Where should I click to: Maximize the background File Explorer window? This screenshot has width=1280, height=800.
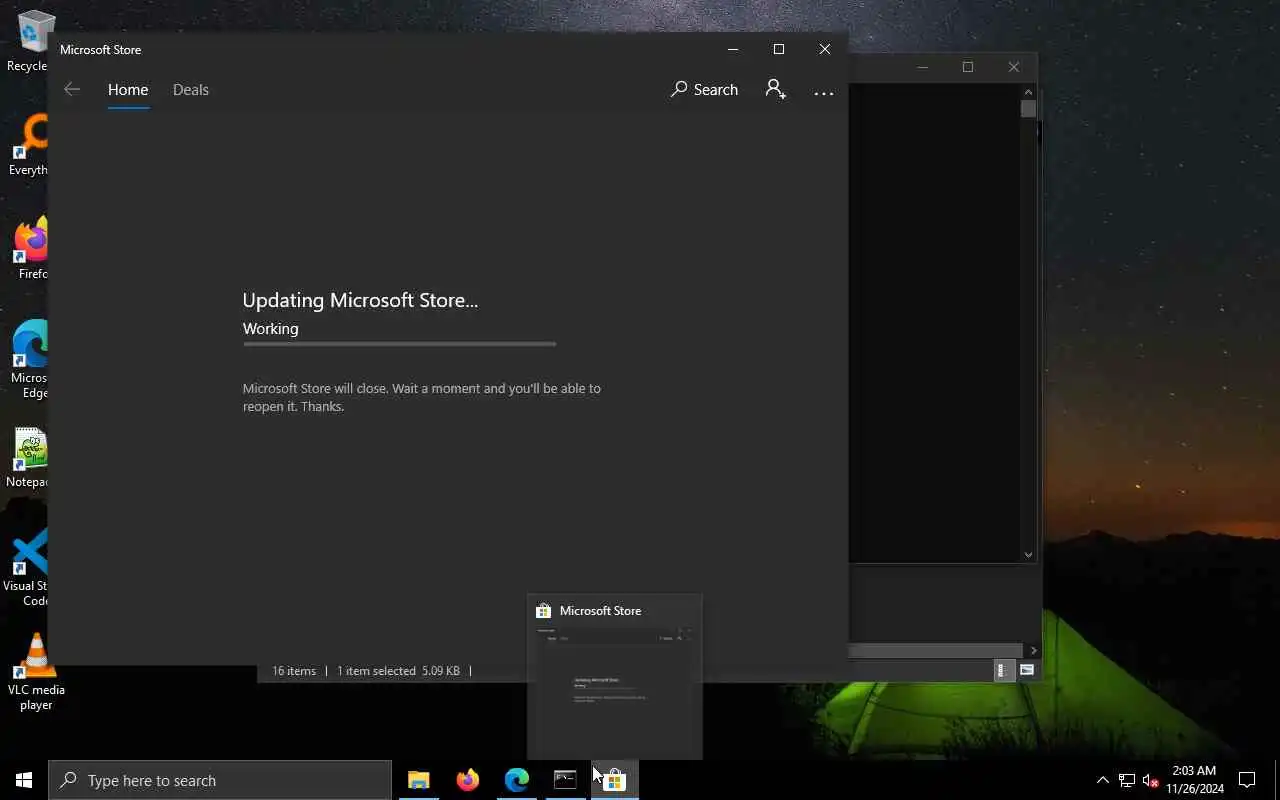click(967, 67)
